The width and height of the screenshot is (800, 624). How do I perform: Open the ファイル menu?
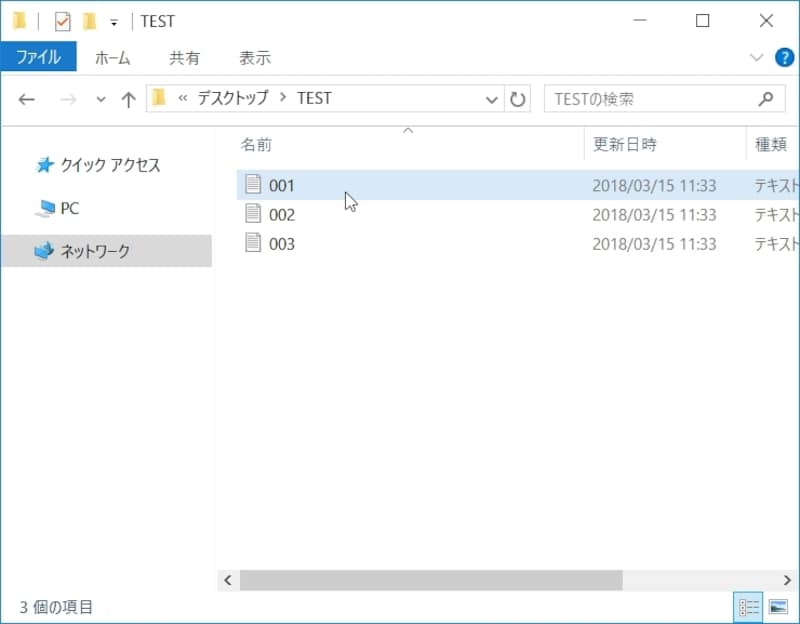pyautogui.click(x=39, y=58)
